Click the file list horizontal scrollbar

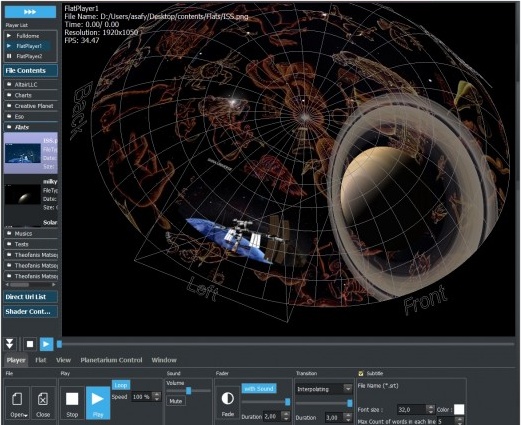coord(31,285)
